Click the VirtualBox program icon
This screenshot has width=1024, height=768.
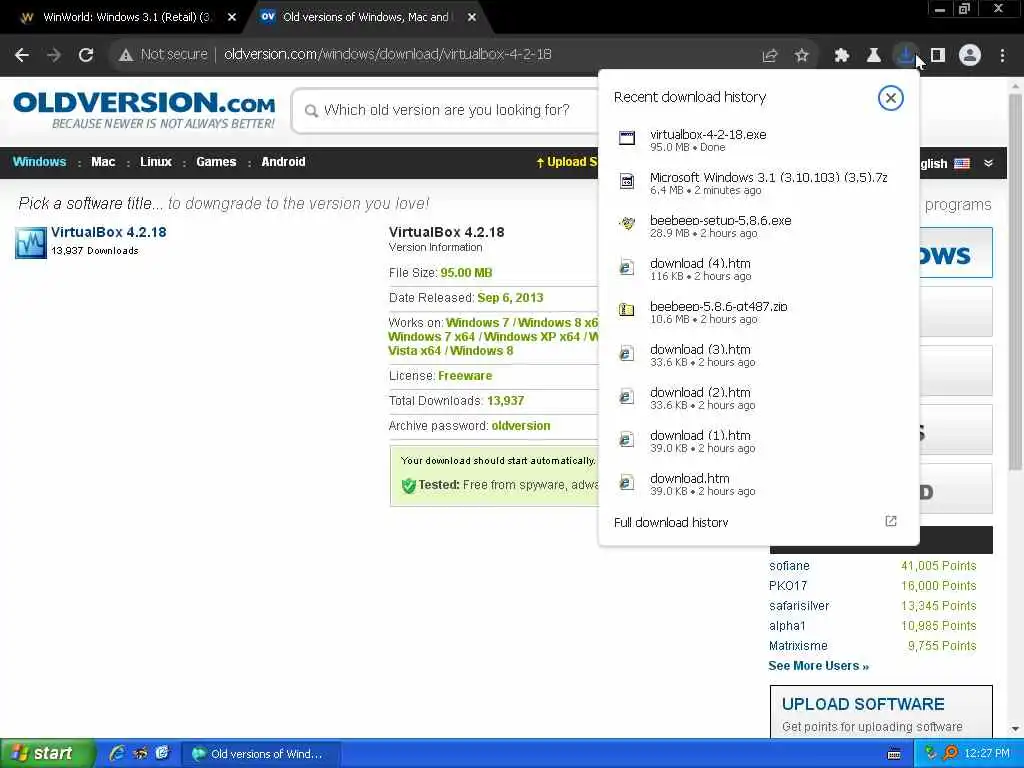31,242
